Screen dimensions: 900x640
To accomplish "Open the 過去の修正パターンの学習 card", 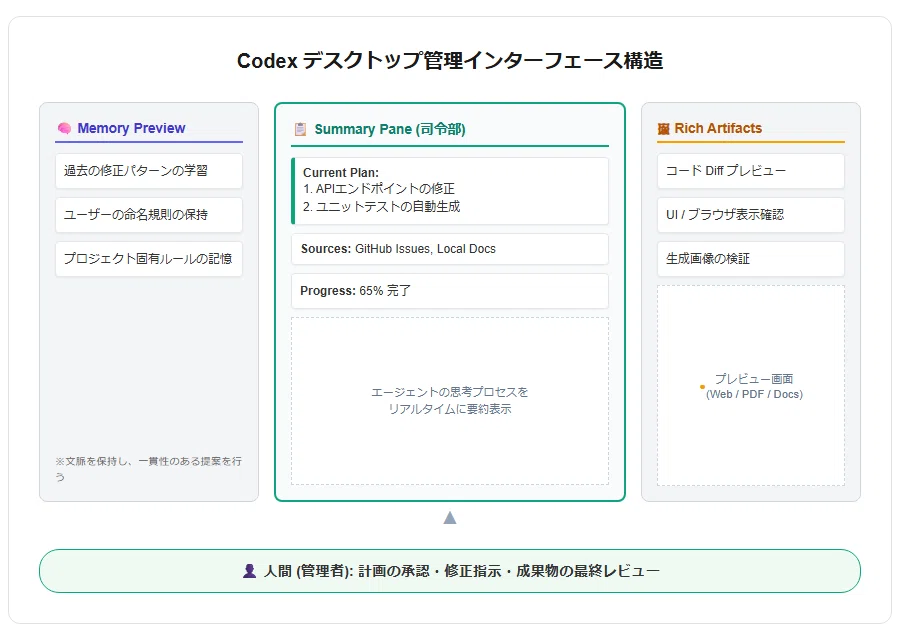I will click(x=149, y=171).
